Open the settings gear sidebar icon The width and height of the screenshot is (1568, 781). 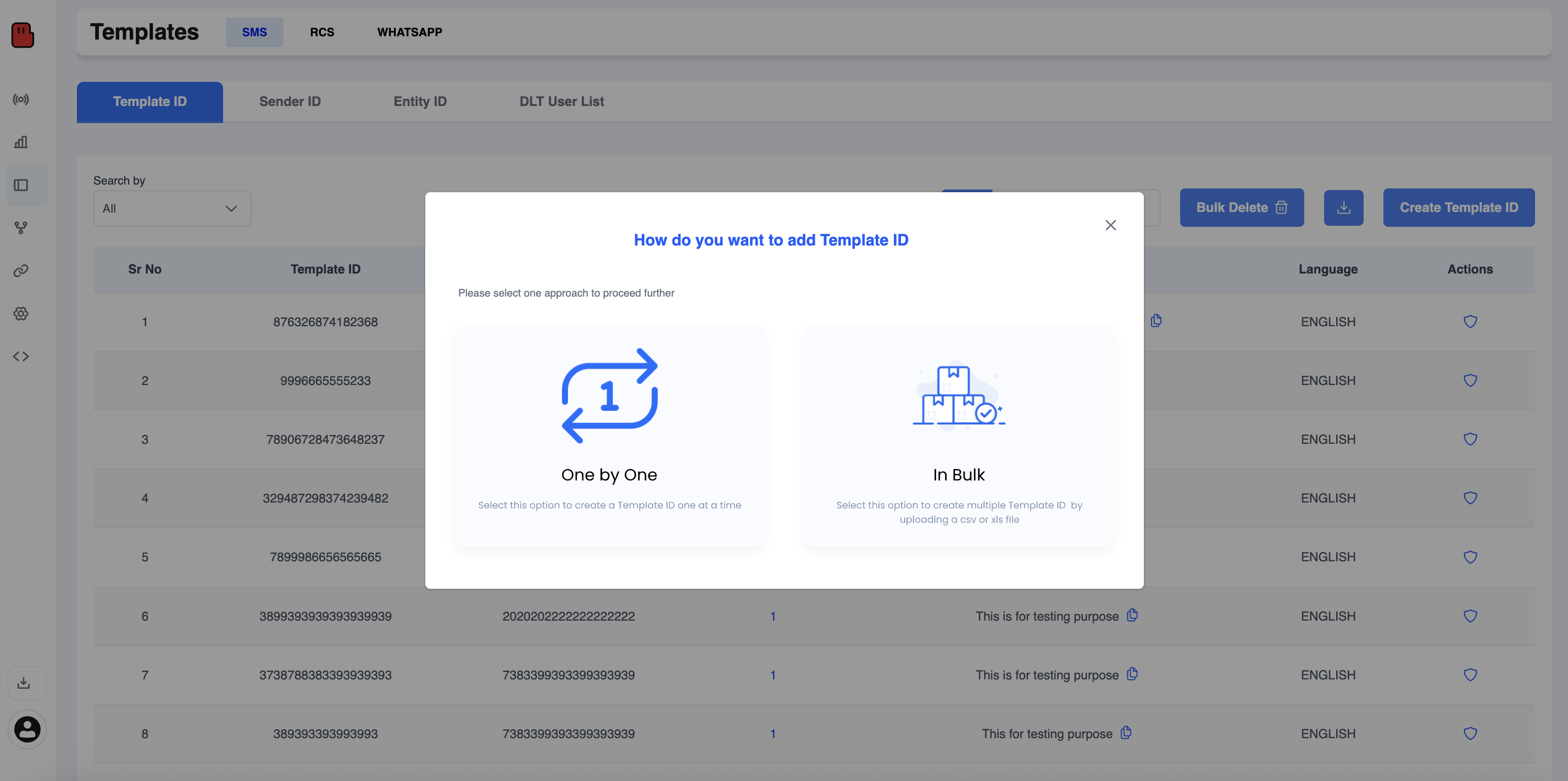coord(21,314)
